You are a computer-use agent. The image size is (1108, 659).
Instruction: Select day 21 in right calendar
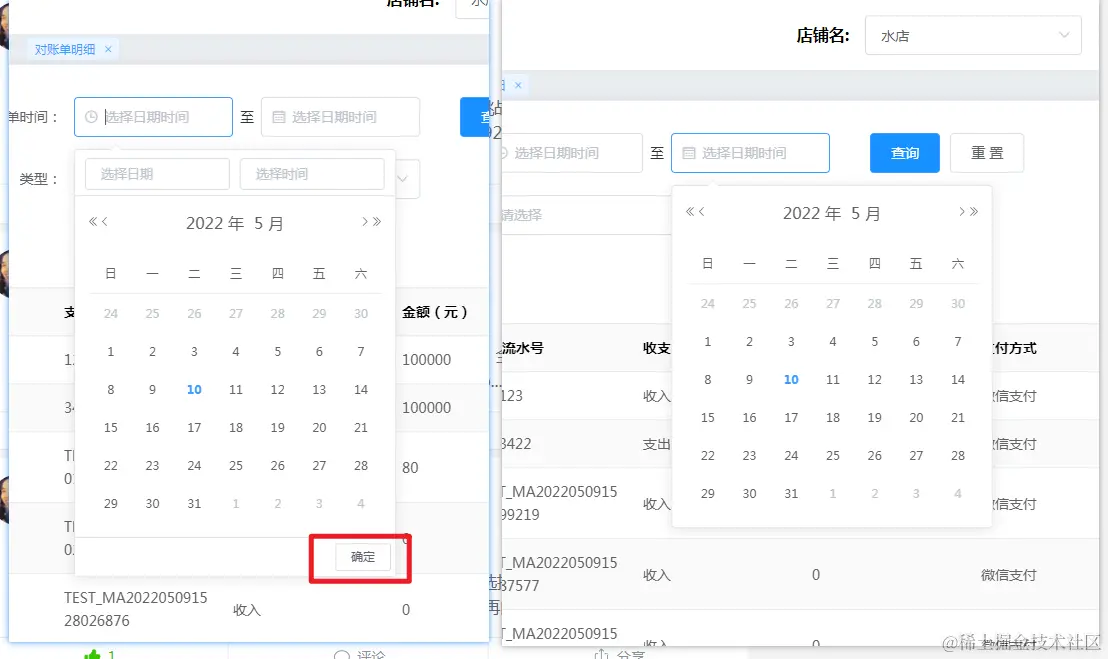point(958,418)
